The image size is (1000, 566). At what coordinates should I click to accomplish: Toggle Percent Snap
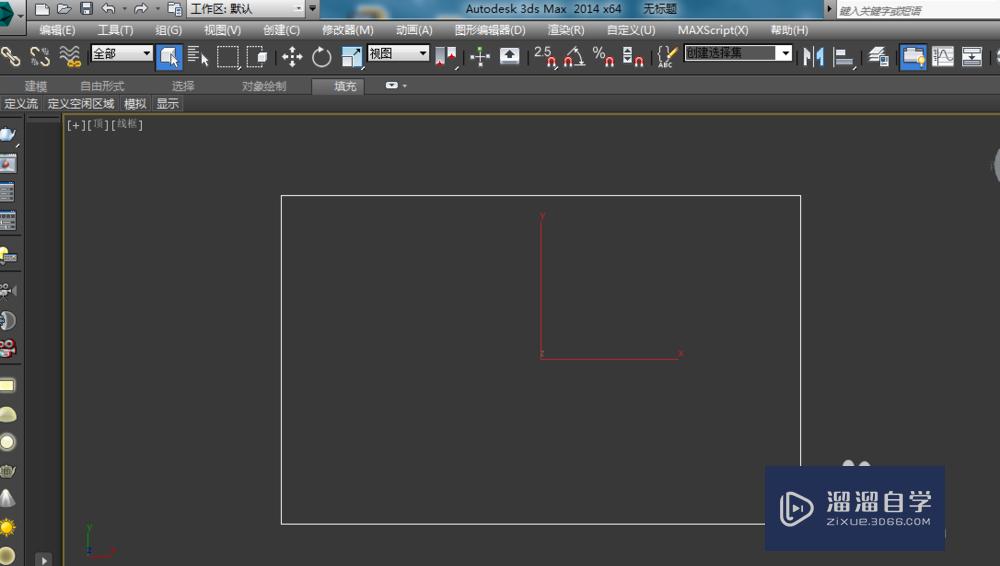(x=603, y=57)
